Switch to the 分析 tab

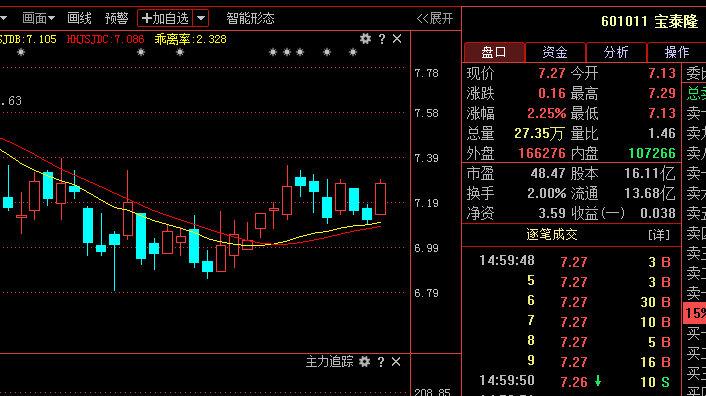(616, 52)
